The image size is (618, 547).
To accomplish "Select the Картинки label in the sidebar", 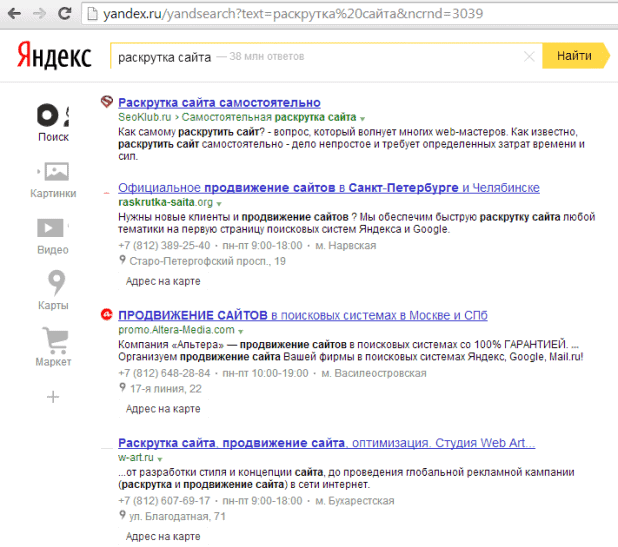I will [x=53, y=193].
